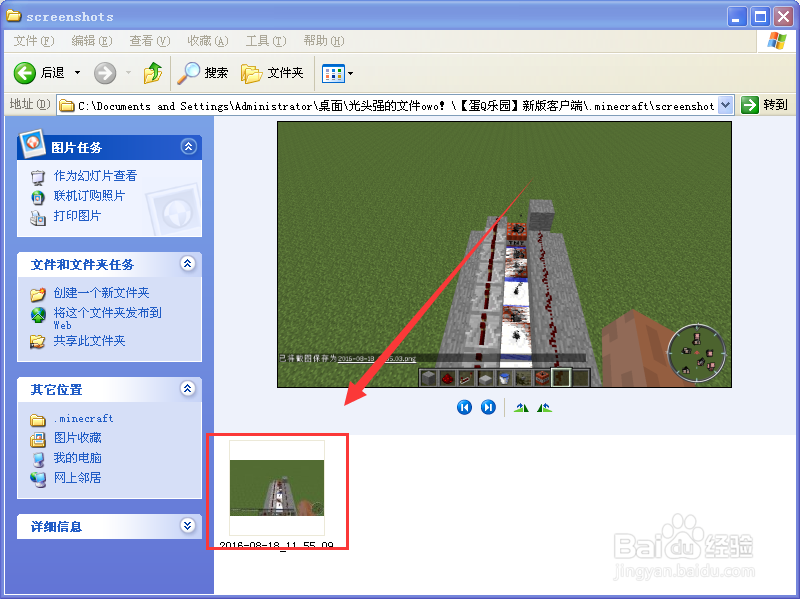
Task: Toggle the 文件夹 folders pane
Action: [272, 73]
